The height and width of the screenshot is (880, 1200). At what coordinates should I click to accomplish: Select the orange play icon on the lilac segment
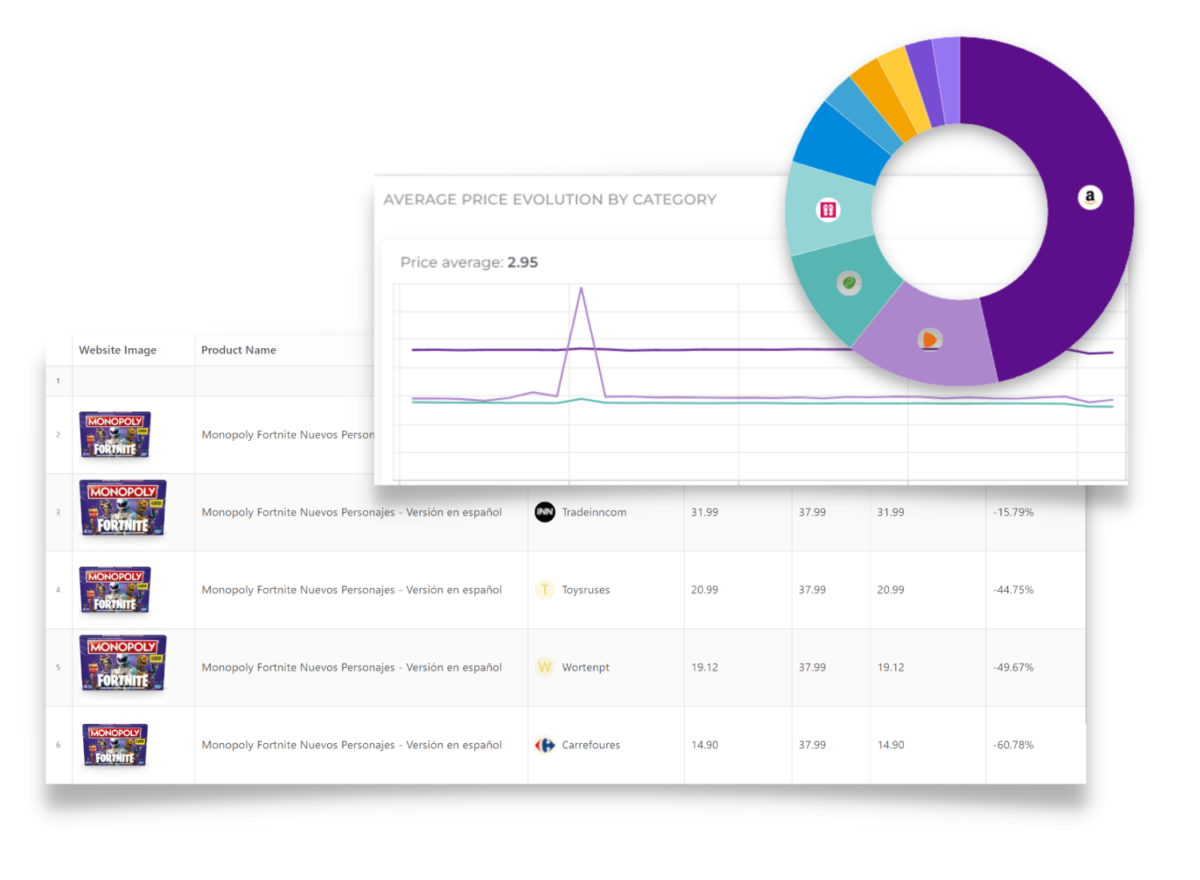(928, 340)
